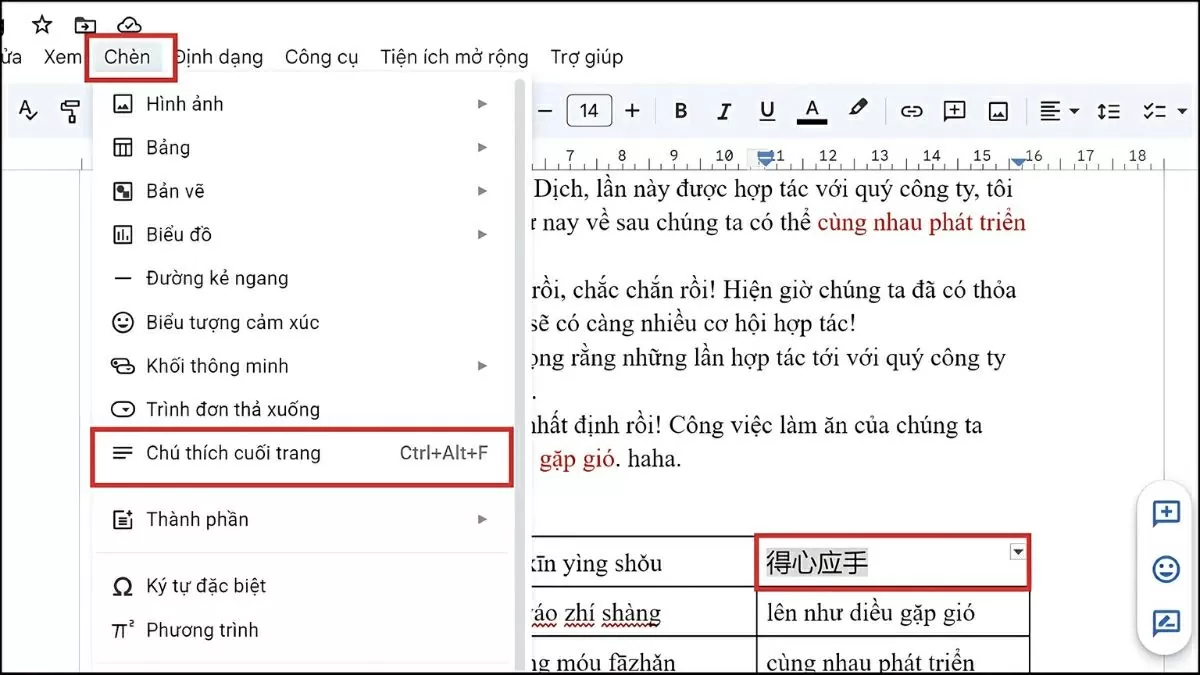
Task: Open line spacing options icon
Action: [1108, 110]
